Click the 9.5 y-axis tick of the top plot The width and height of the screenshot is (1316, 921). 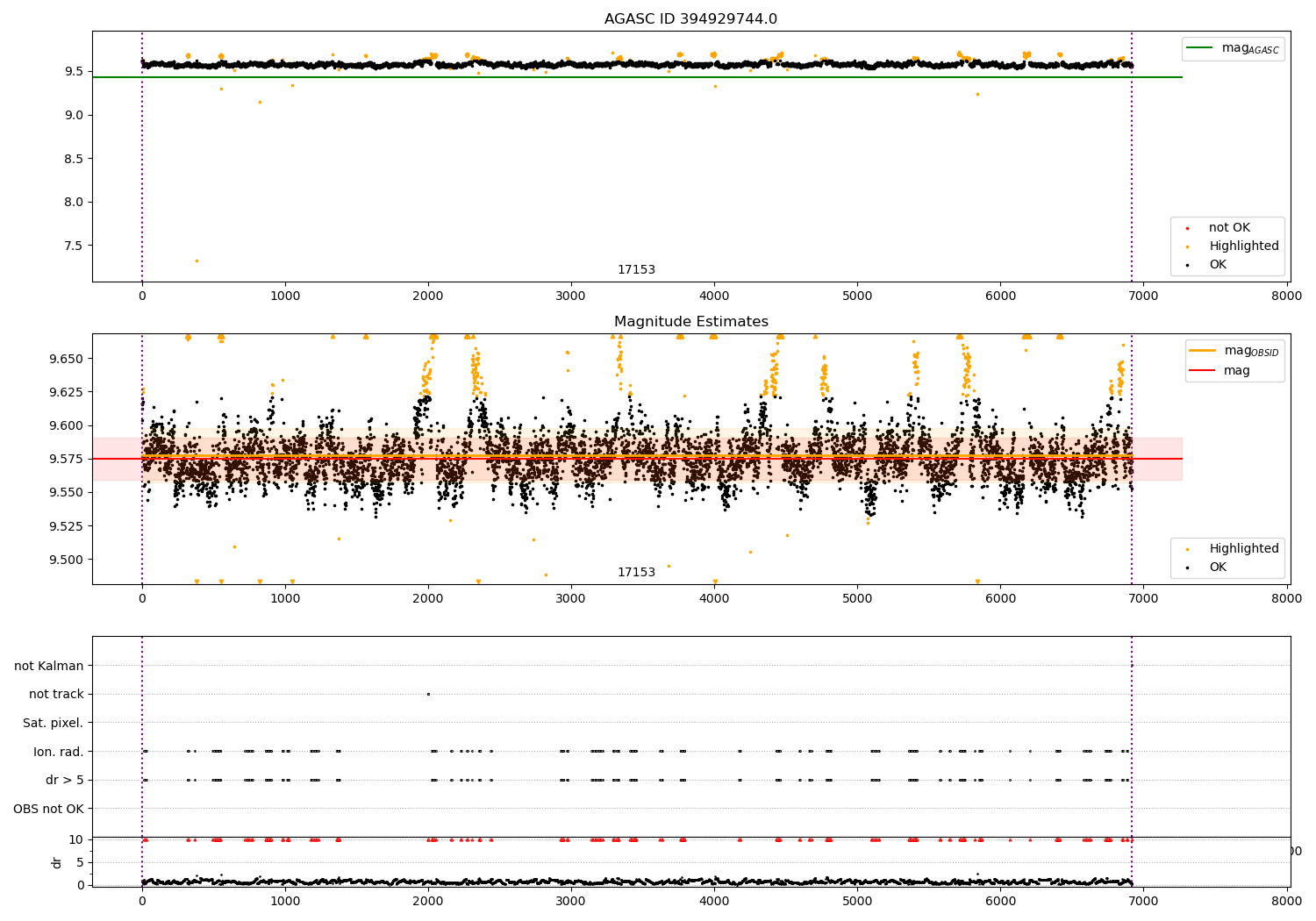(74, 72)
